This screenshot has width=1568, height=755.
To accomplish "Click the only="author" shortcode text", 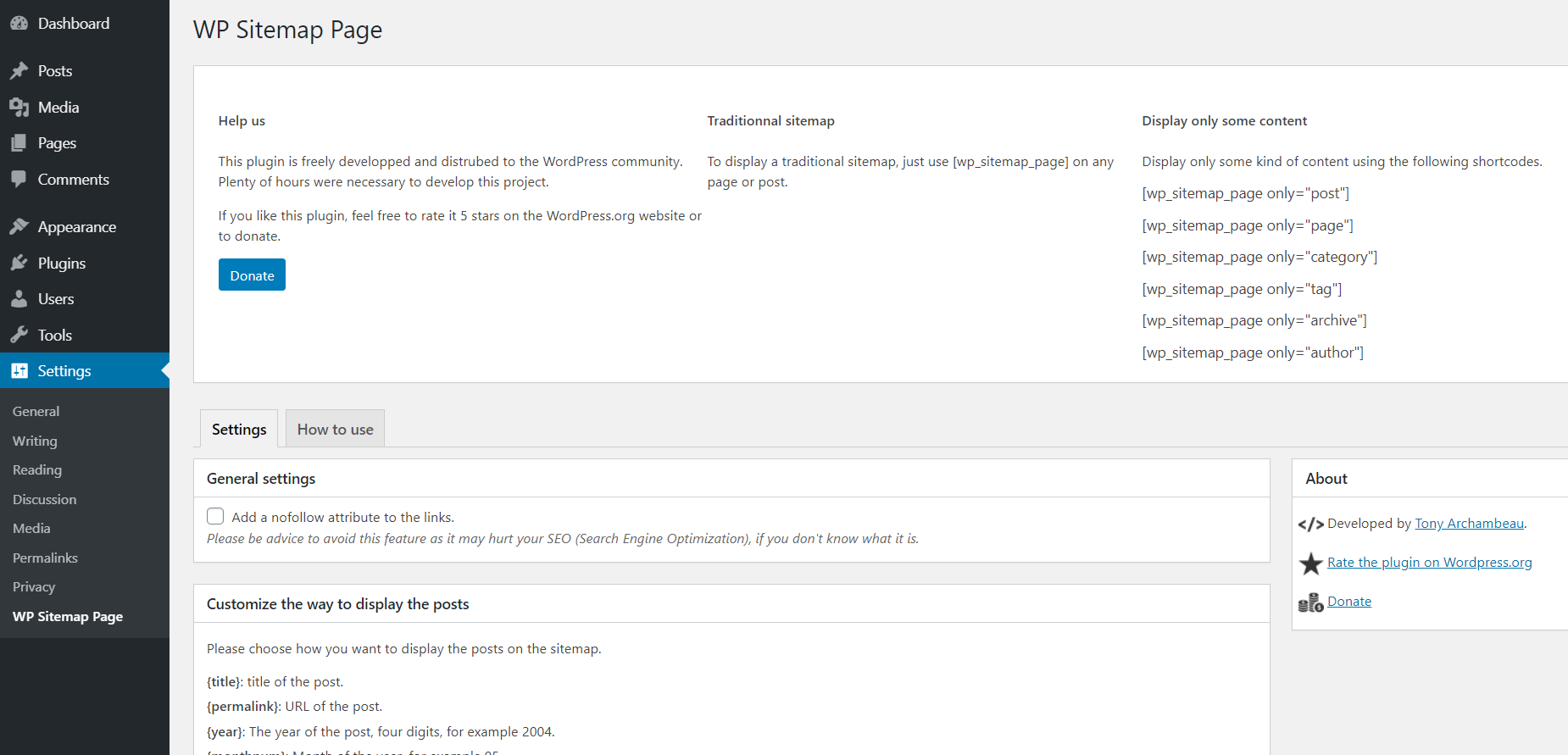I will click(1253, 353).
